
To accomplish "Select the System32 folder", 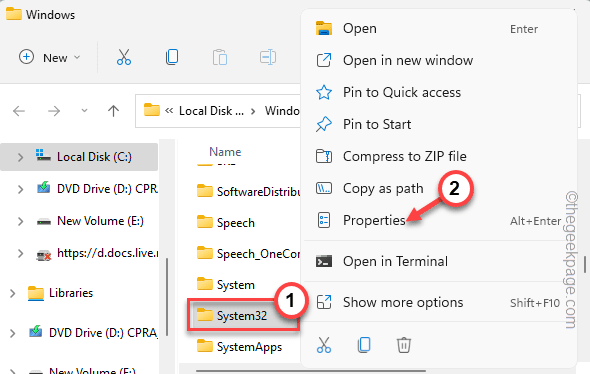I will tap(243, 315).
